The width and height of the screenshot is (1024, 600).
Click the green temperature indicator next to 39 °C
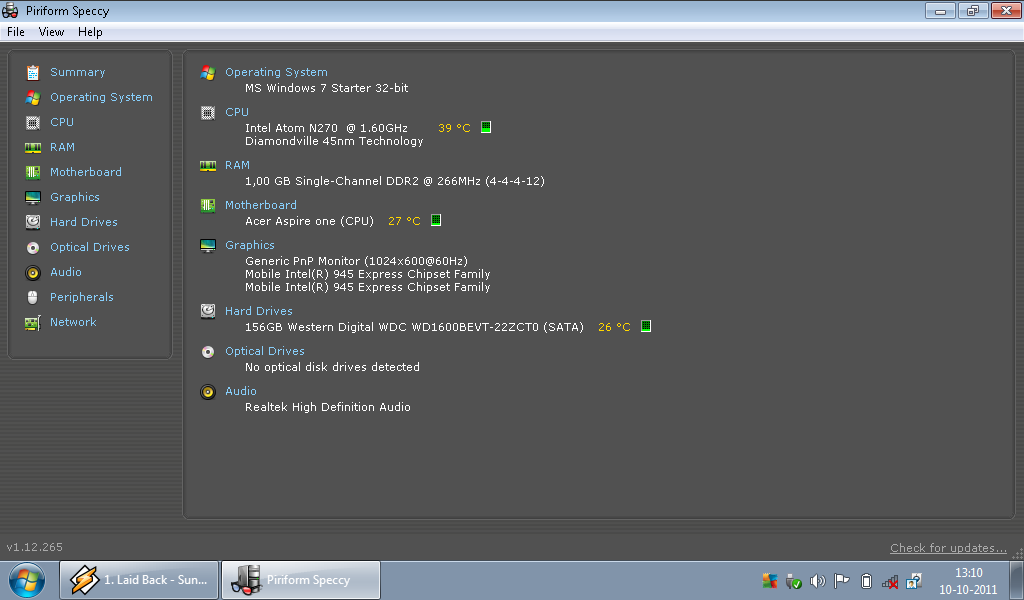point(486,127)
